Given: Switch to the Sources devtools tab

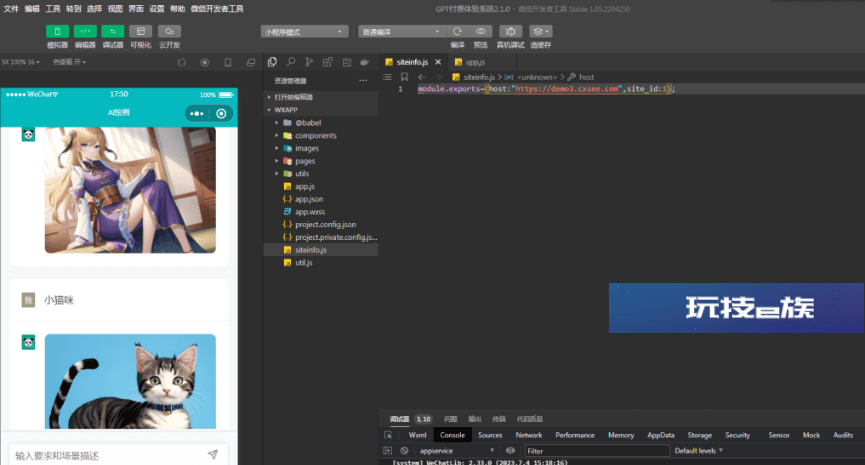Looking at the screenshot, I should (x=490, y=435).
